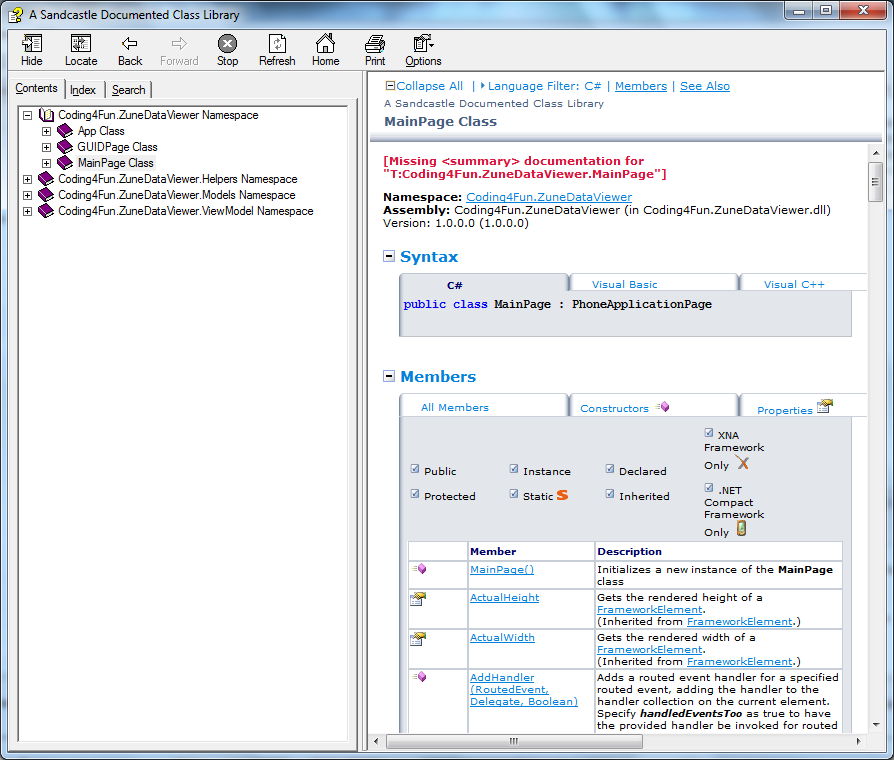The width and height of the screenshot is (894, 760).
Task: Collapse the Syntax section
Action: 389,256
